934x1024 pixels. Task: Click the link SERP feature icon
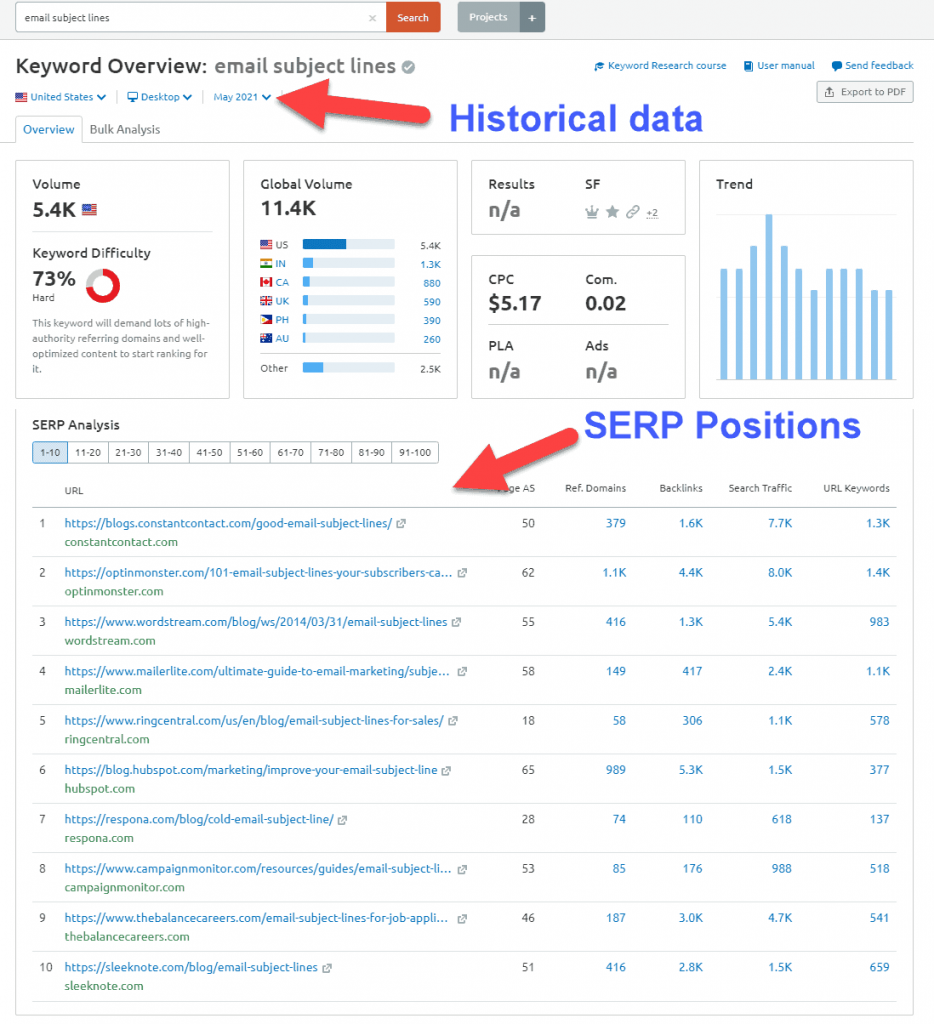[632, 212]
